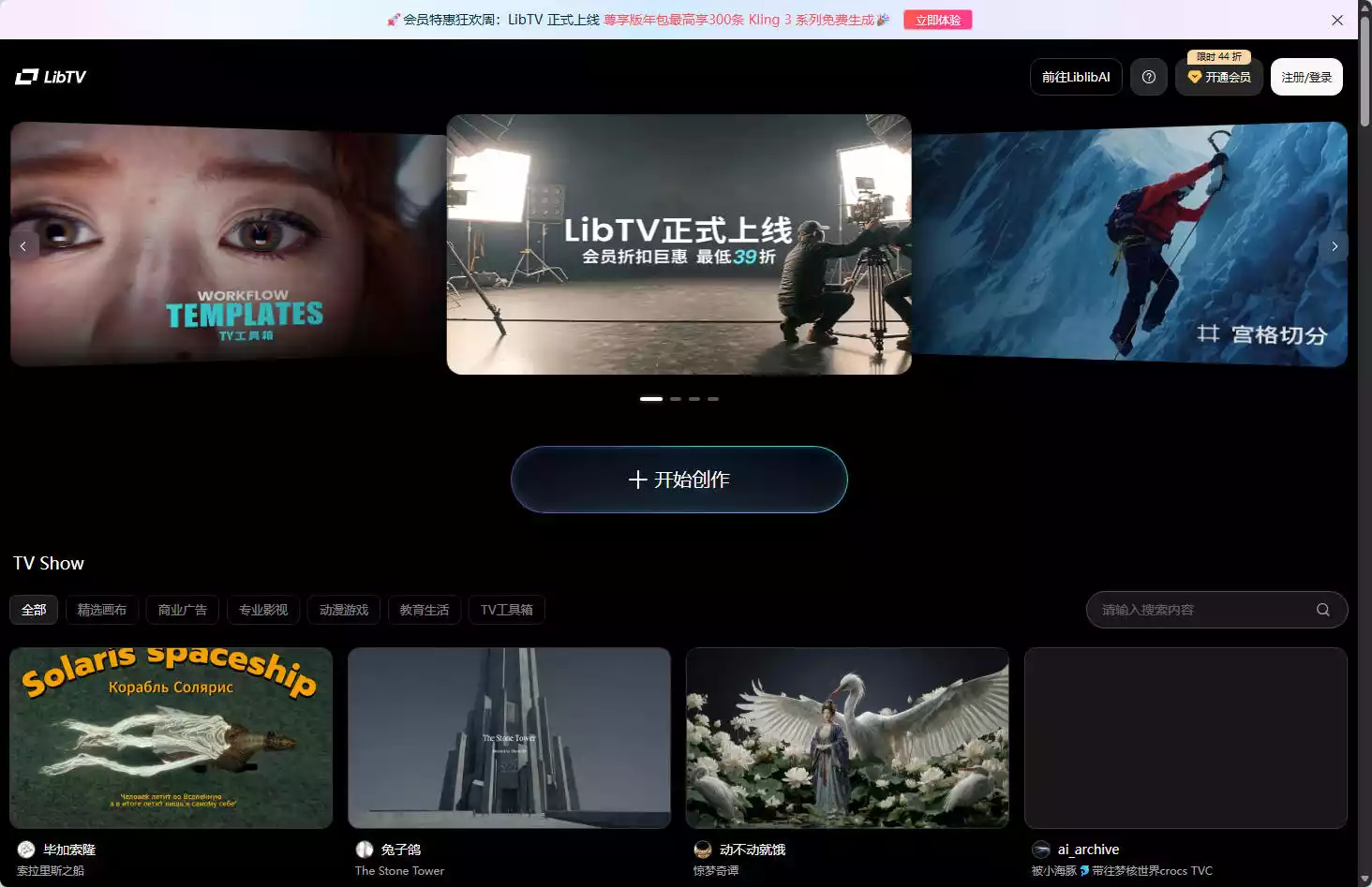The width and height of the screenshot is (1372, 887).
Task: Select the TV工具箱 filter tab
Action: tap(506, 610)
